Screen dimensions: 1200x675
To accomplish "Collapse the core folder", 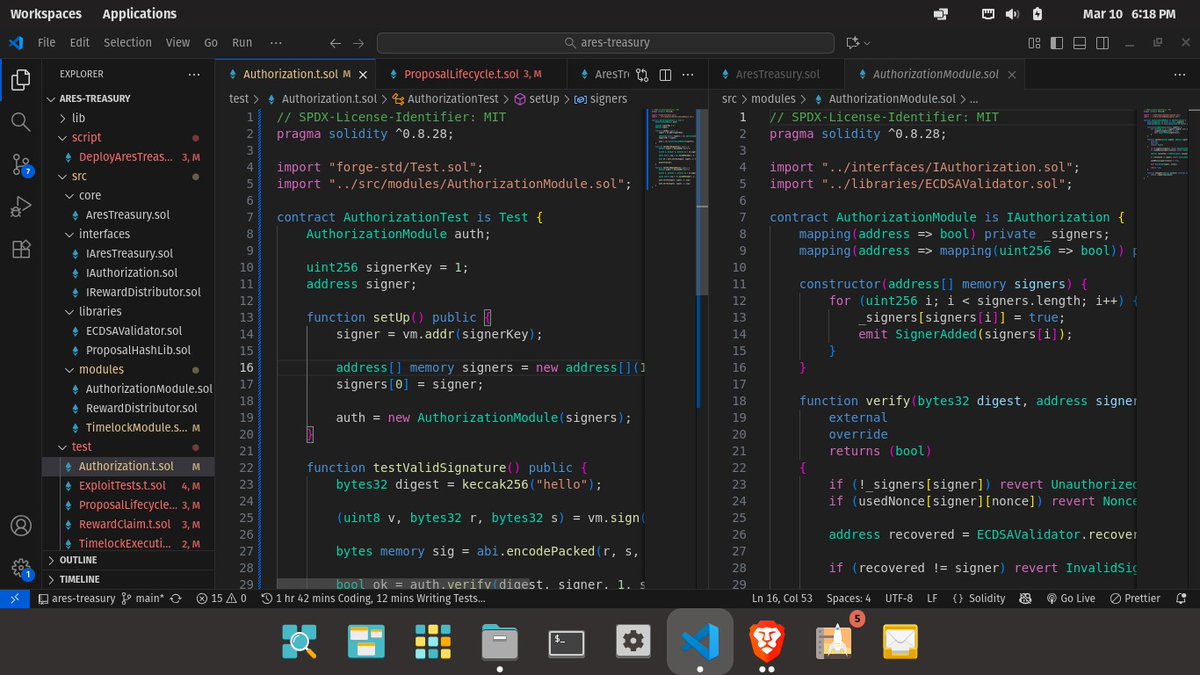I will pyautogui.click(x=71, y=195).
